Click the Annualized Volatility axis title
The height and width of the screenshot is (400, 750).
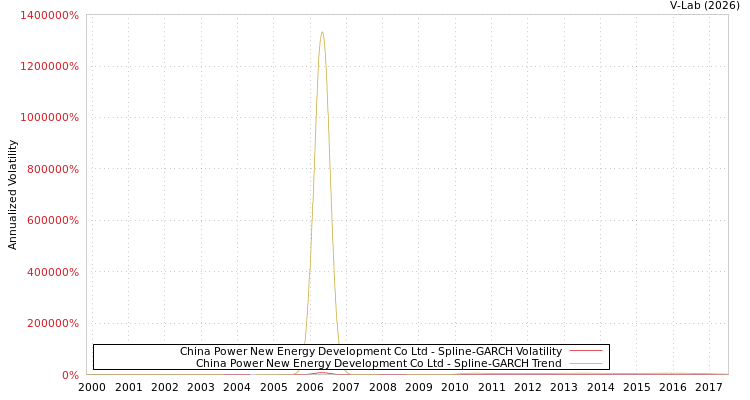12,195
